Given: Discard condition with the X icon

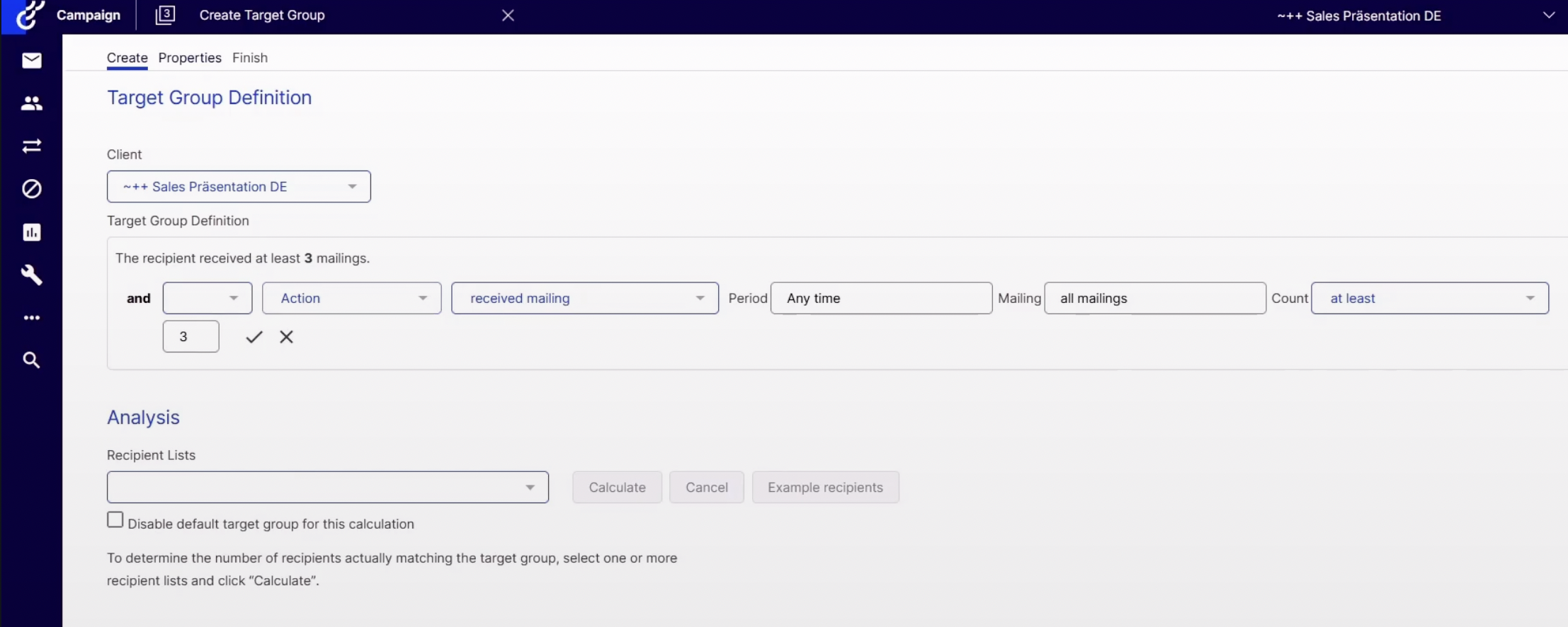Looking at the screenshot, I should coord(286,337).
